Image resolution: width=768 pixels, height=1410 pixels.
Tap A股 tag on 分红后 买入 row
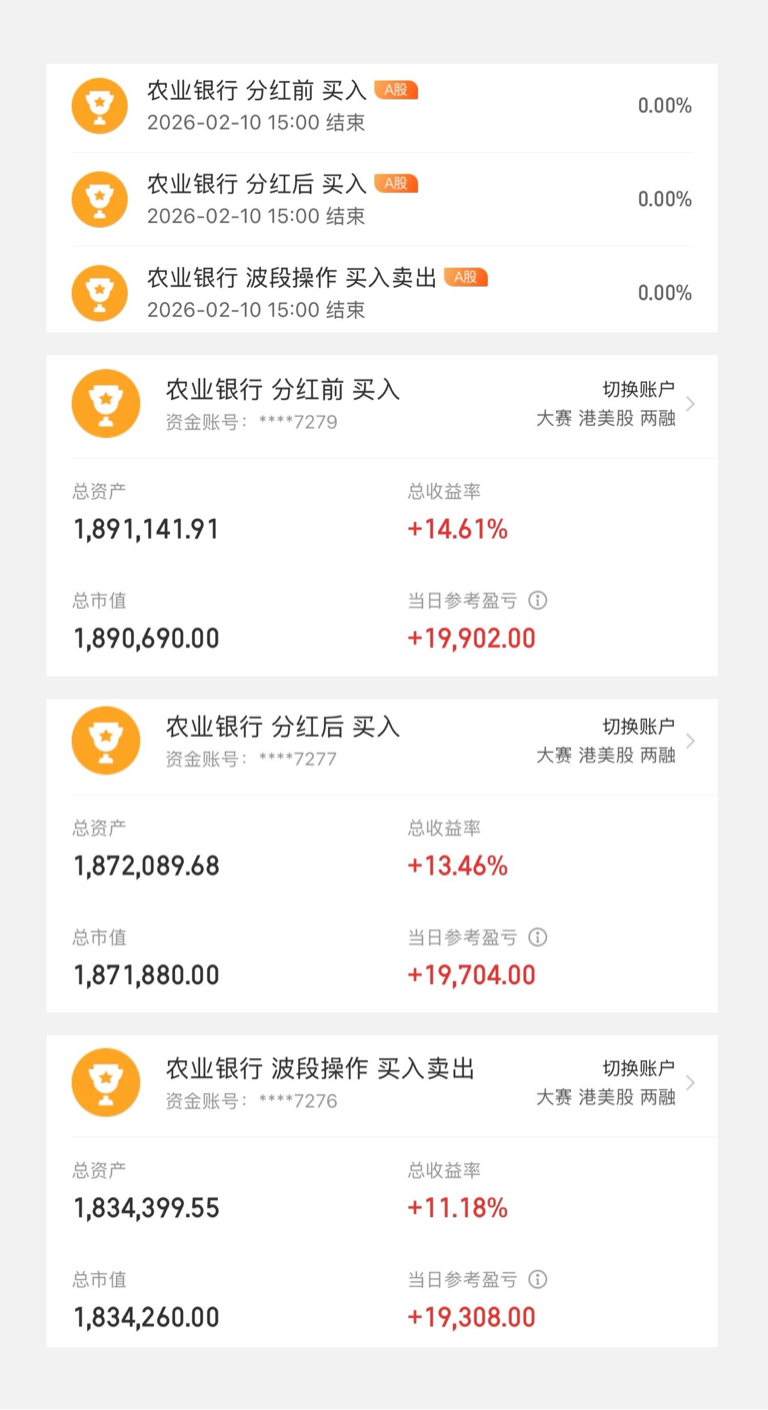tap(396, 183)
